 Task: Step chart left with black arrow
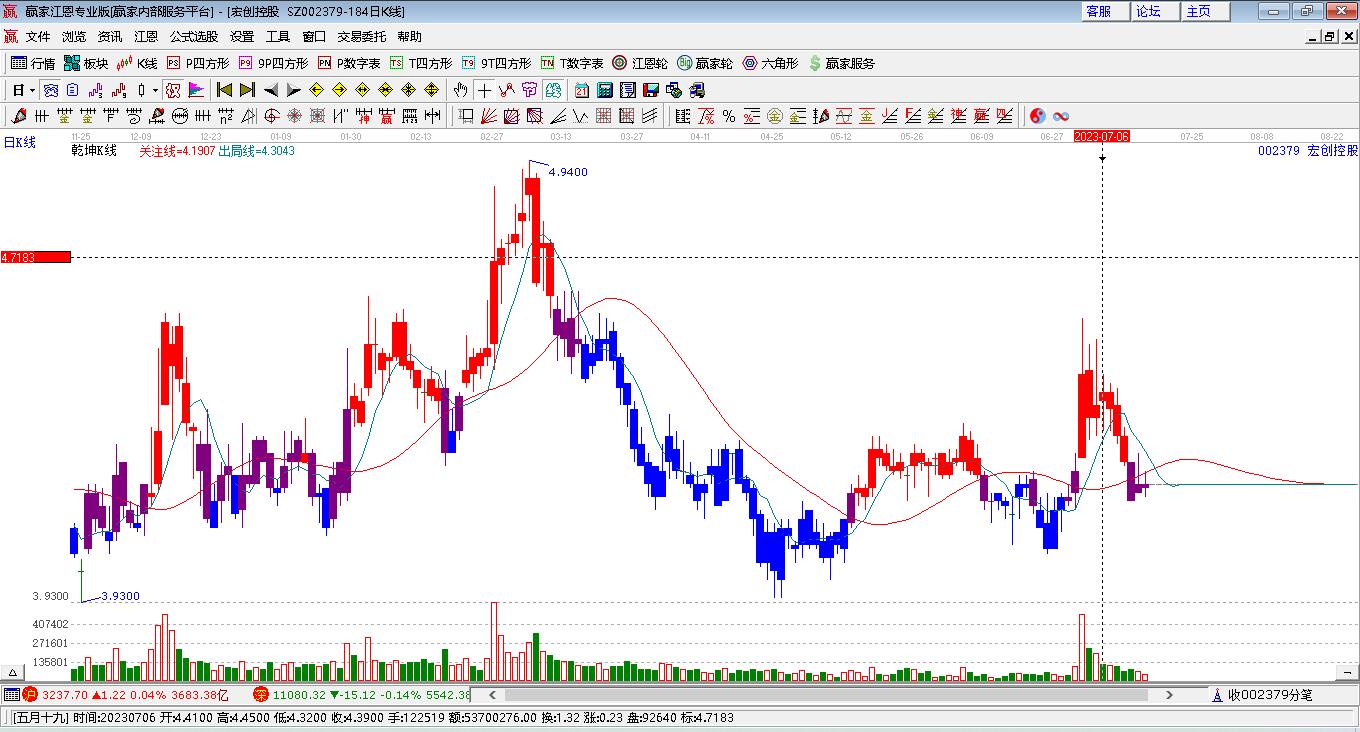270,90
